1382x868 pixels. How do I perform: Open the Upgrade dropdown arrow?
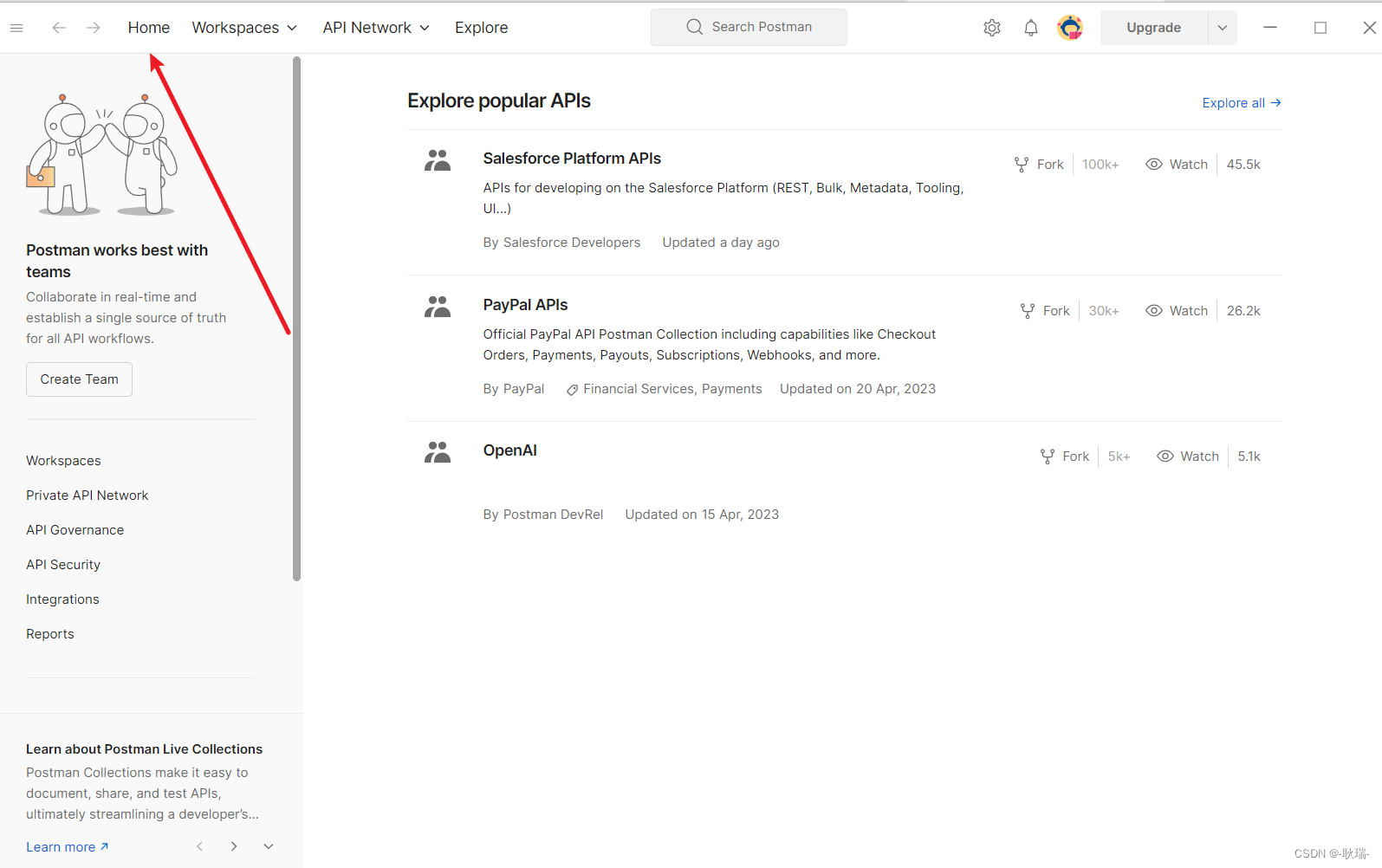pos(1223,28)
